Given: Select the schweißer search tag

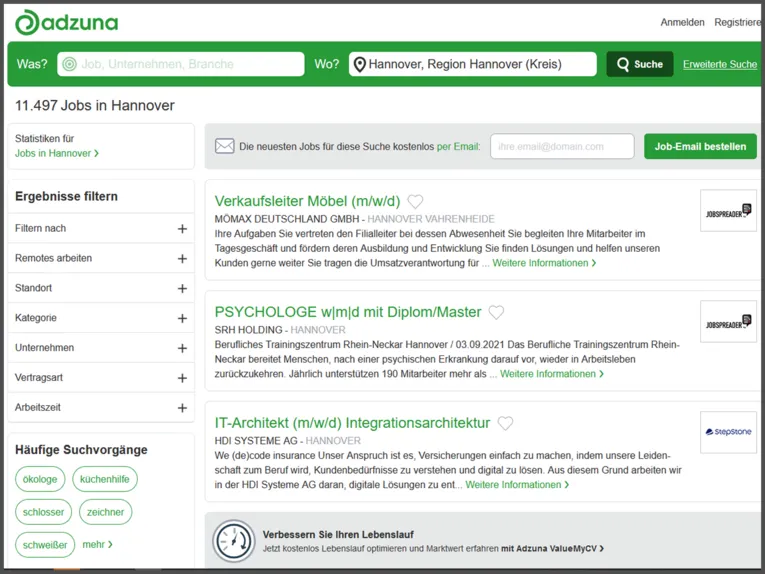Looking at the screenshot, I should coord(45,545).
